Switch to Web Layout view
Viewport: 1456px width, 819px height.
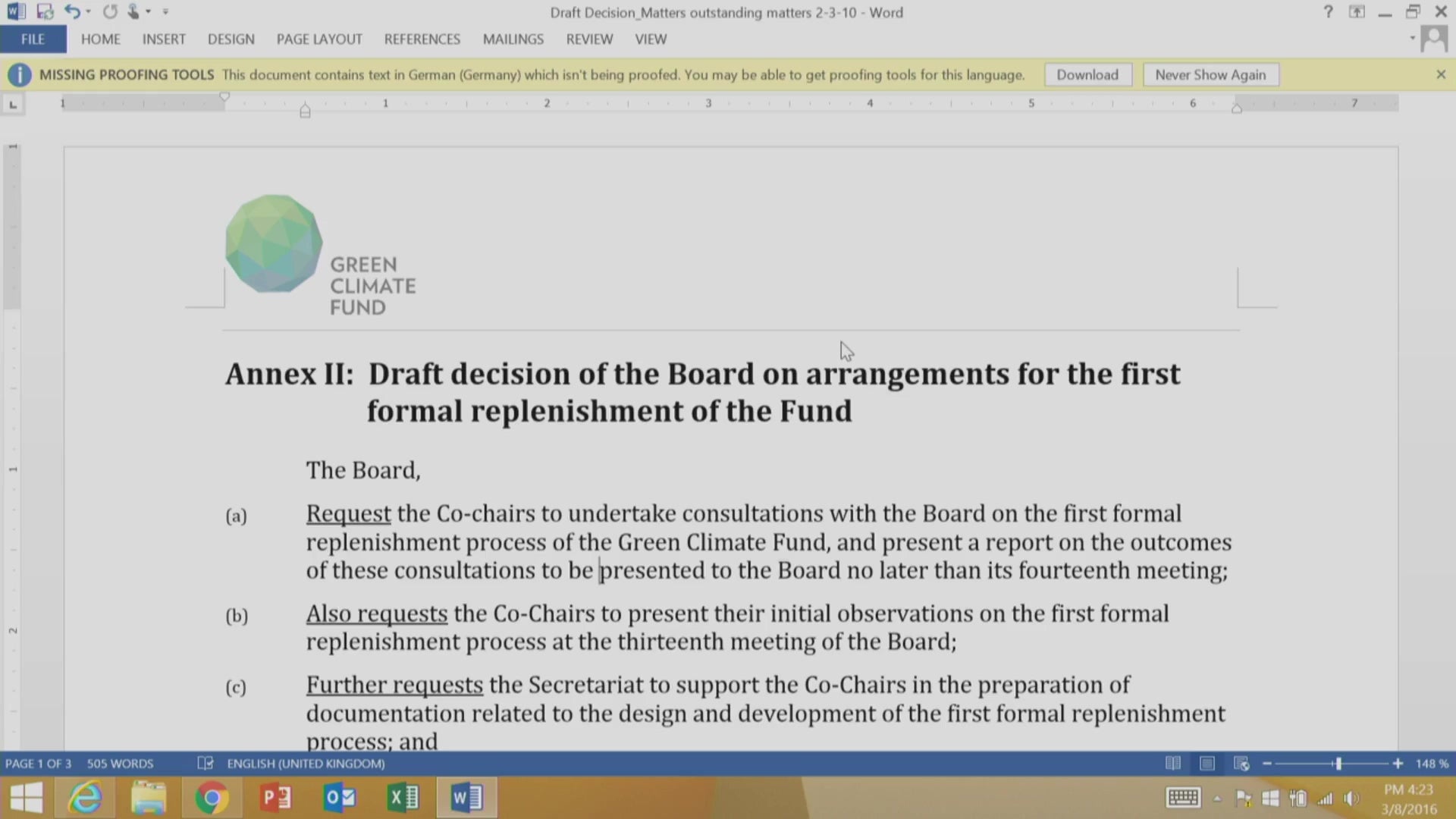pyautogui.click(x=1241, y=764)
